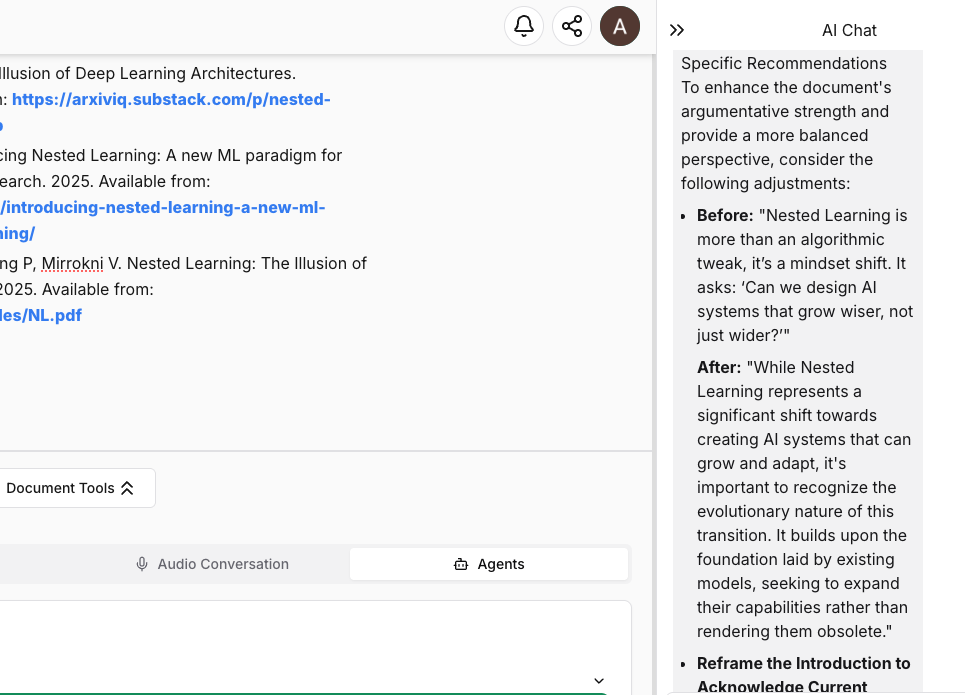Open the NL.pdf link
The width and height of the screenshot is (965, 695).
tap(41, 315)
